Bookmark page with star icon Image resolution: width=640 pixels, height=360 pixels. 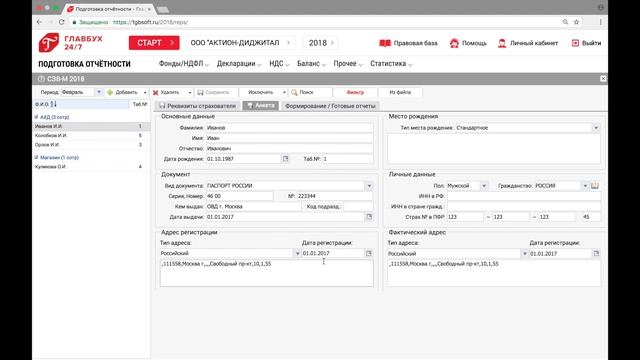(x=576, y=22)
